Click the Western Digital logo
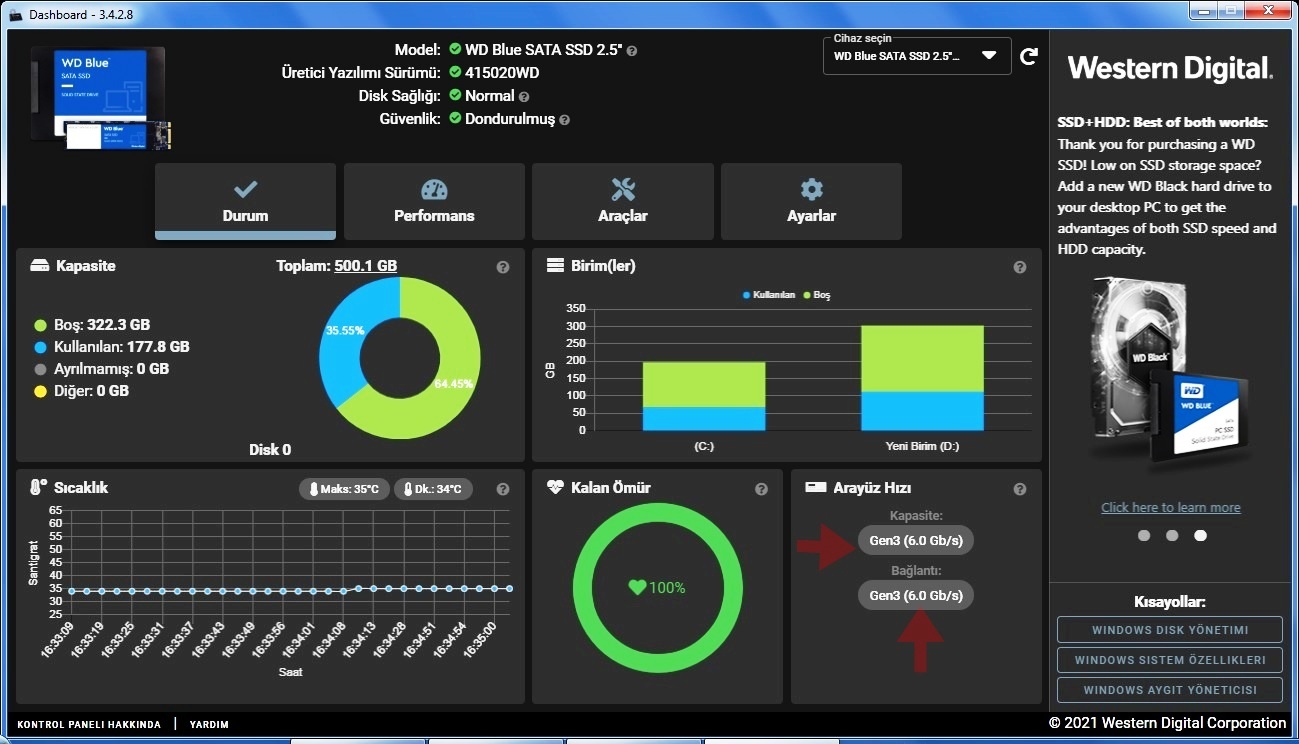Viewport: 1299px width, 744px height. click(x=1170, y=68)
